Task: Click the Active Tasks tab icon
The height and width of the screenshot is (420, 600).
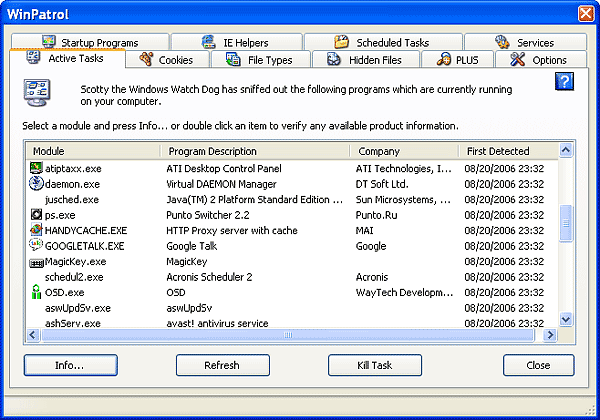Action: tap(33, 57)
